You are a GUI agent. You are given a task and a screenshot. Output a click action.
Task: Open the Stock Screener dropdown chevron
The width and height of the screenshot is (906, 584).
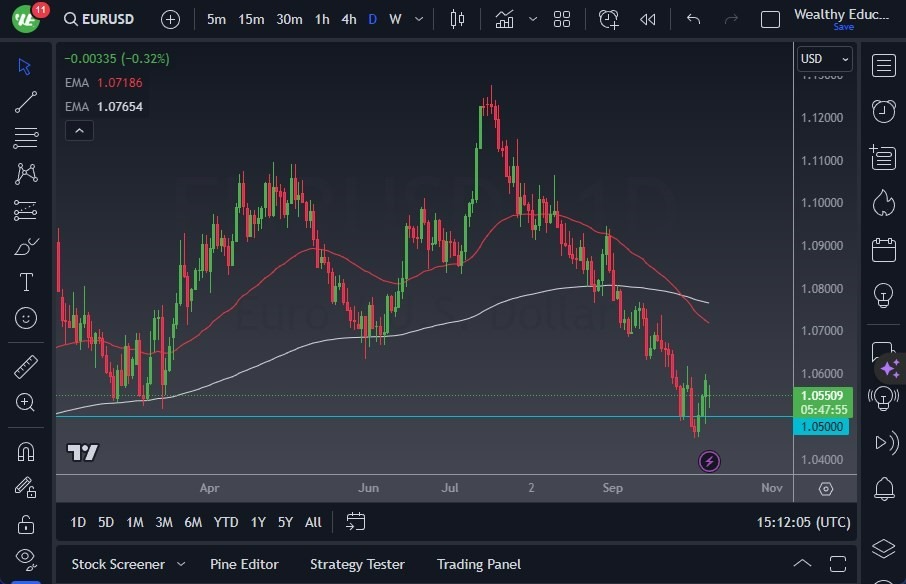coord(181,563)
